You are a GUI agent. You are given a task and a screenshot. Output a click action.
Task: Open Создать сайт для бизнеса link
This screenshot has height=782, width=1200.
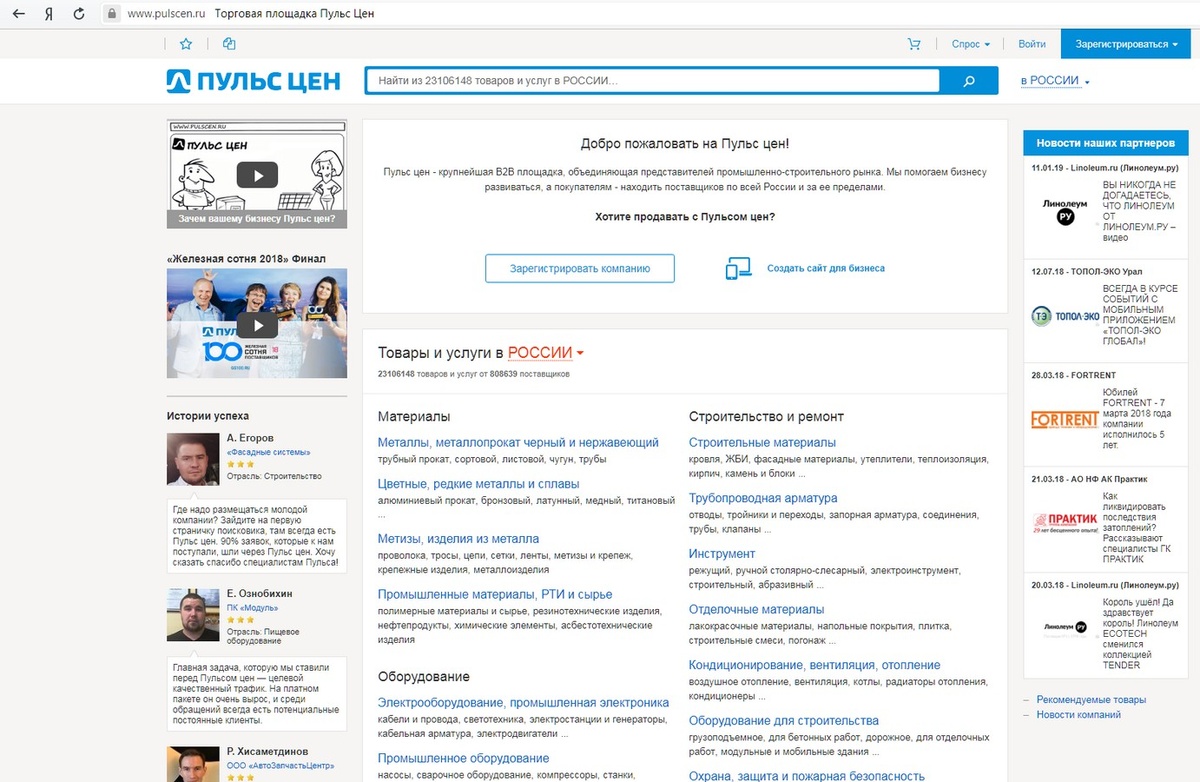(x=825, y=268)
